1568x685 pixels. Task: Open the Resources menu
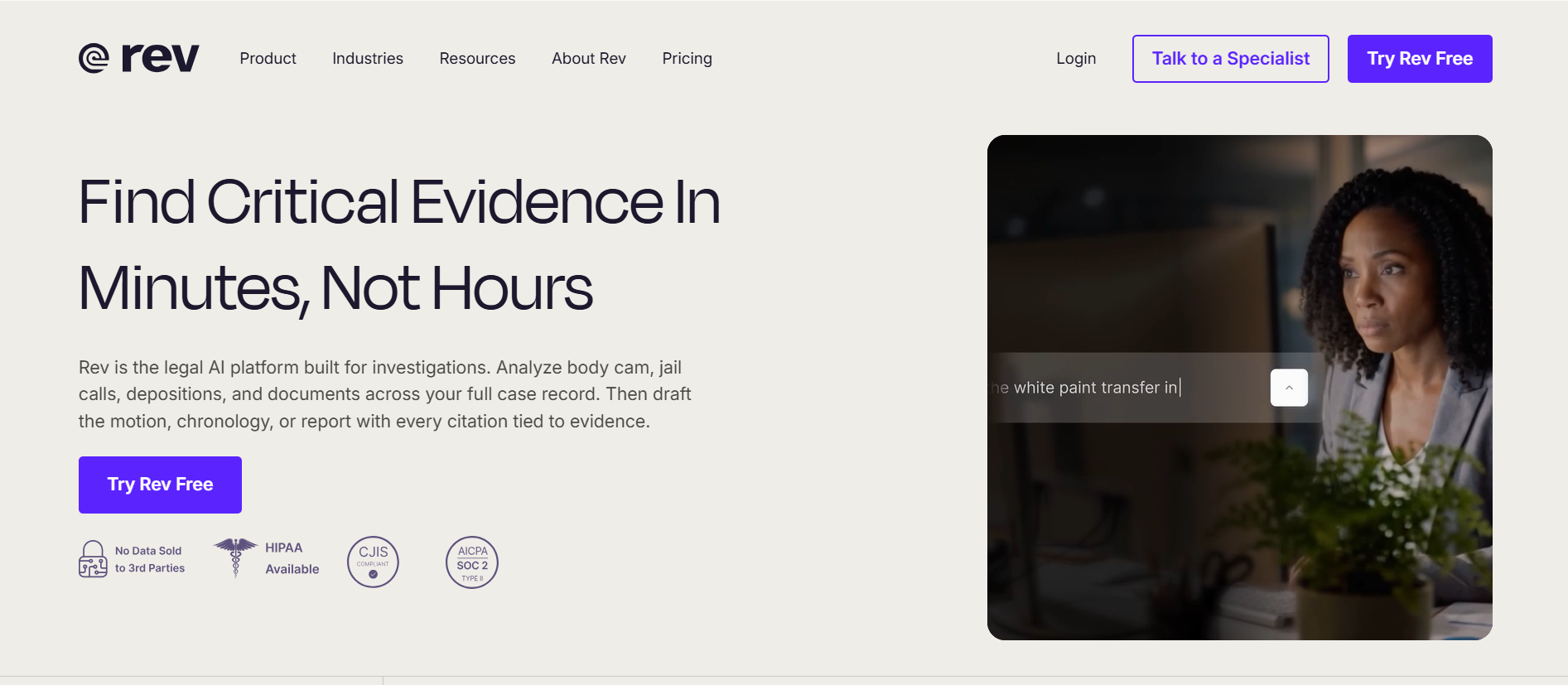(x=477, y=59)
